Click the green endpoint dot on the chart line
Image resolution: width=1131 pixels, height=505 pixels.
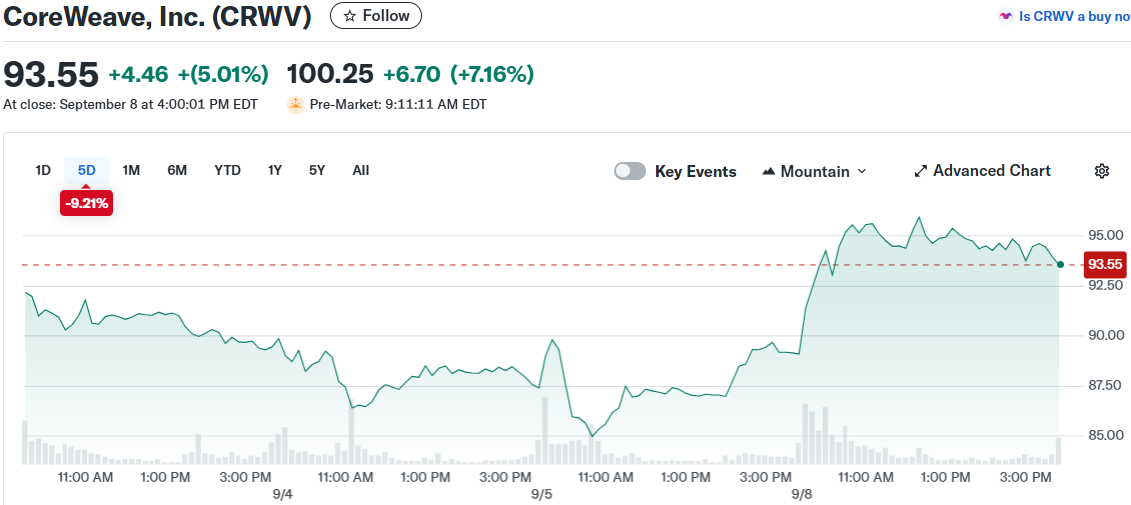[1060, 265]
